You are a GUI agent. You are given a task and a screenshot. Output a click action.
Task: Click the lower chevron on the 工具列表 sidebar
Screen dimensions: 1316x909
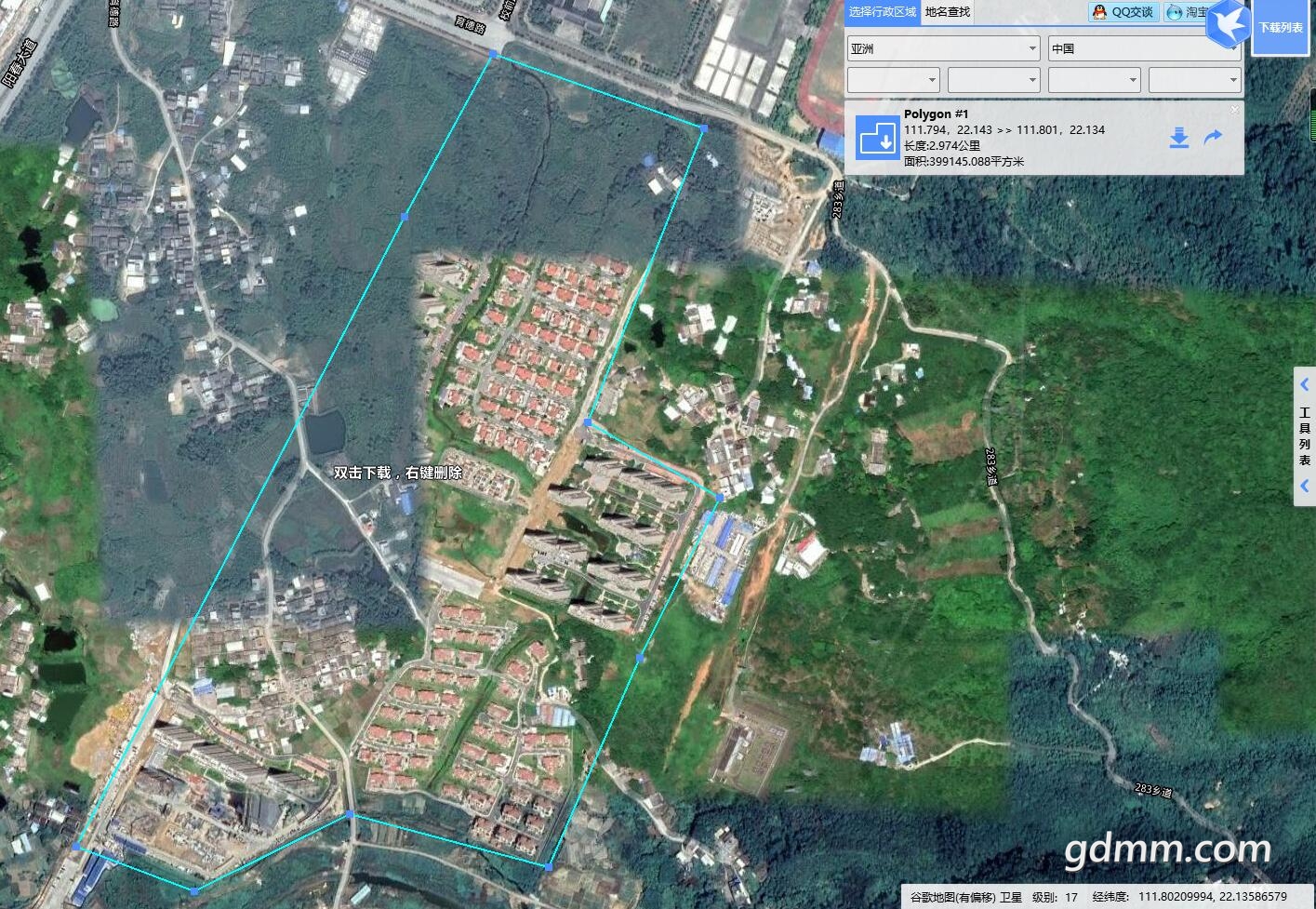coord(1305,486)
